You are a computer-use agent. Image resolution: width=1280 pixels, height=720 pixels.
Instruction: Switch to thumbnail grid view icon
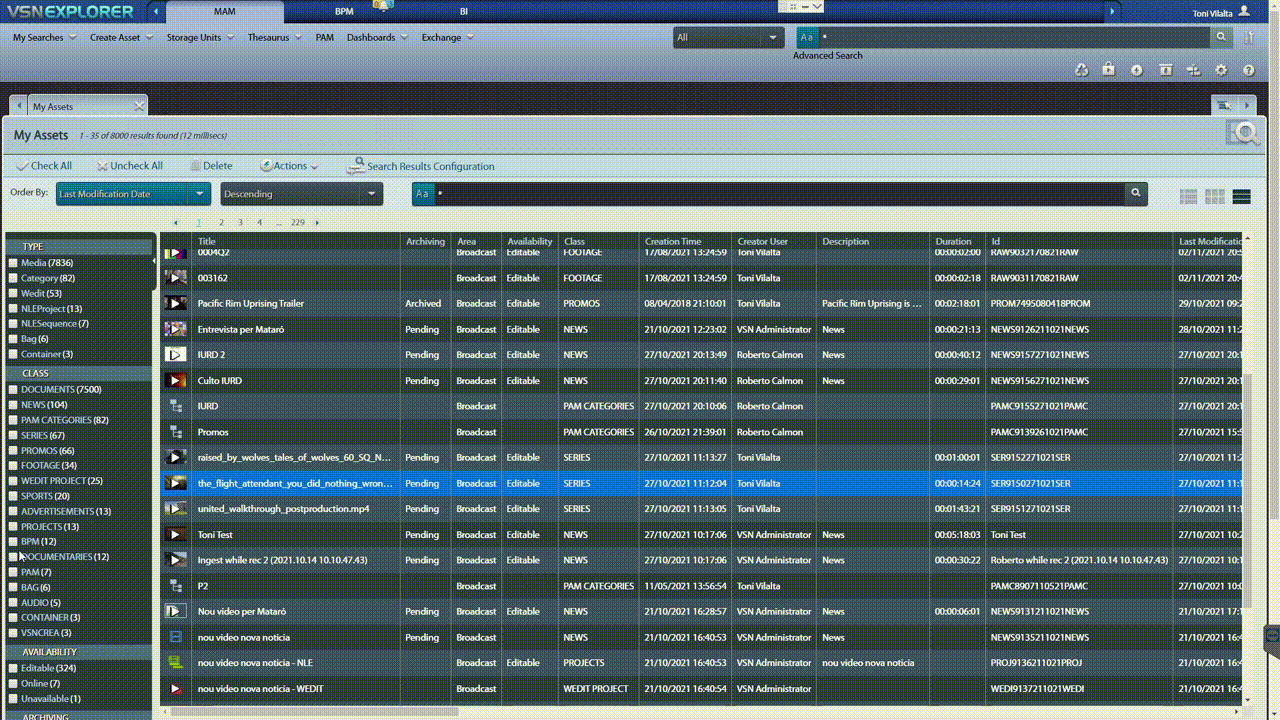pyautogui.click(x=1215, y=197)
